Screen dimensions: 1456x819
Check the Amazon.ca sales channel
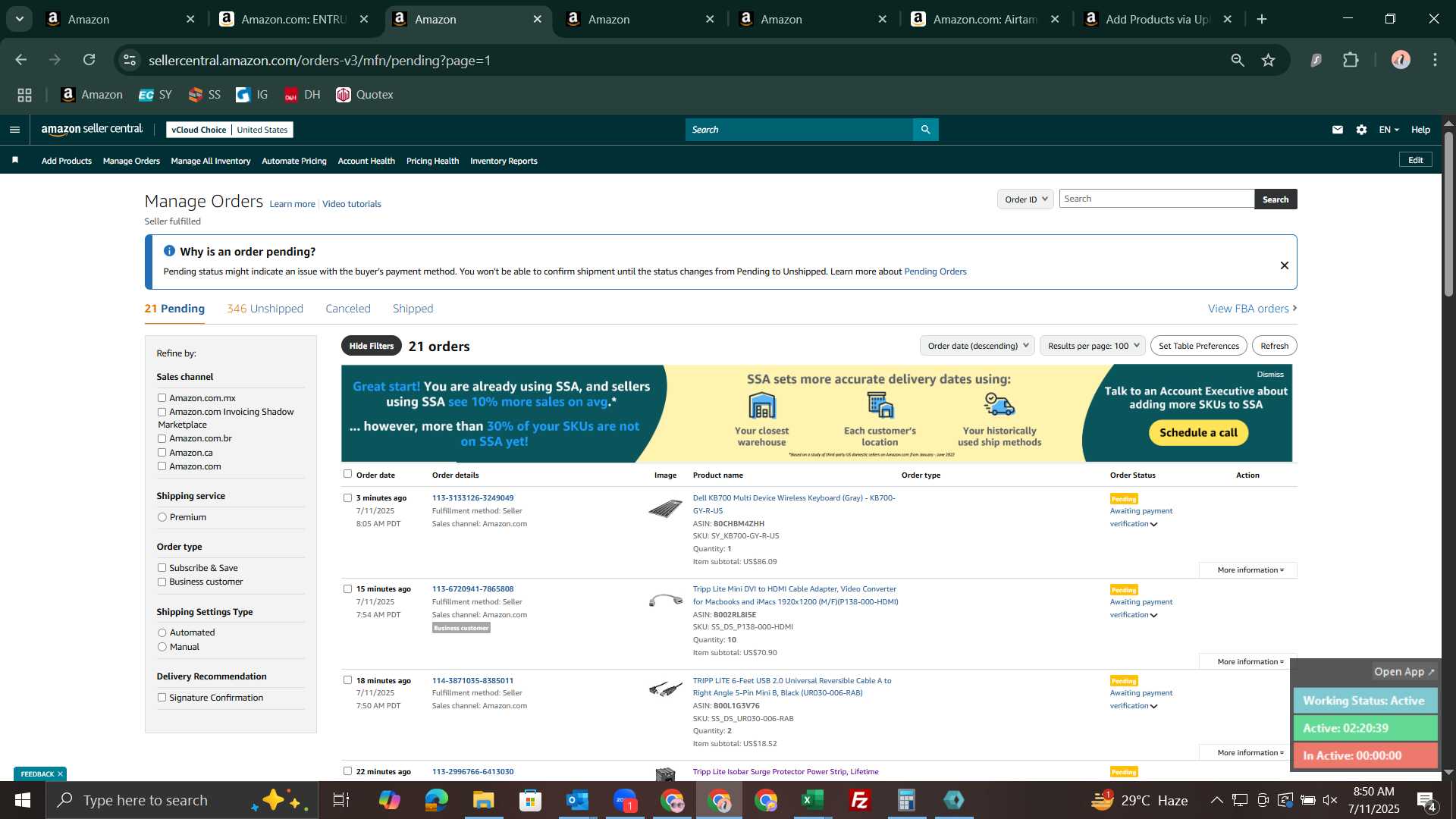click(x=162, y=453)
